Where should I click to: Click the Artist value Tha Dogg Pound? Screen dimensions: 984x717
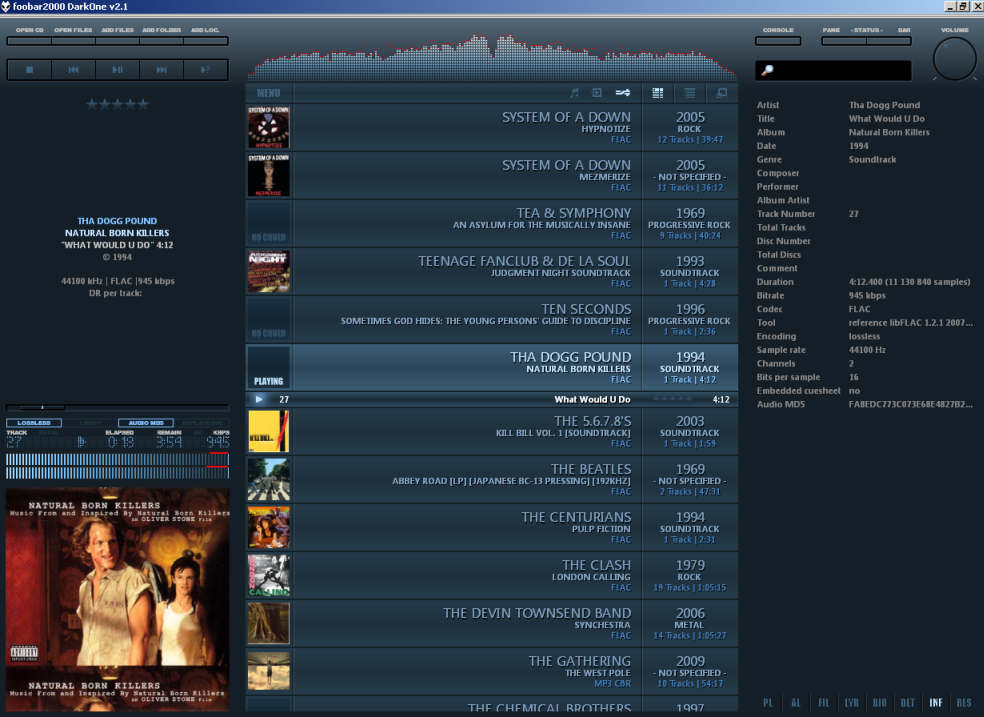[884, 105]
